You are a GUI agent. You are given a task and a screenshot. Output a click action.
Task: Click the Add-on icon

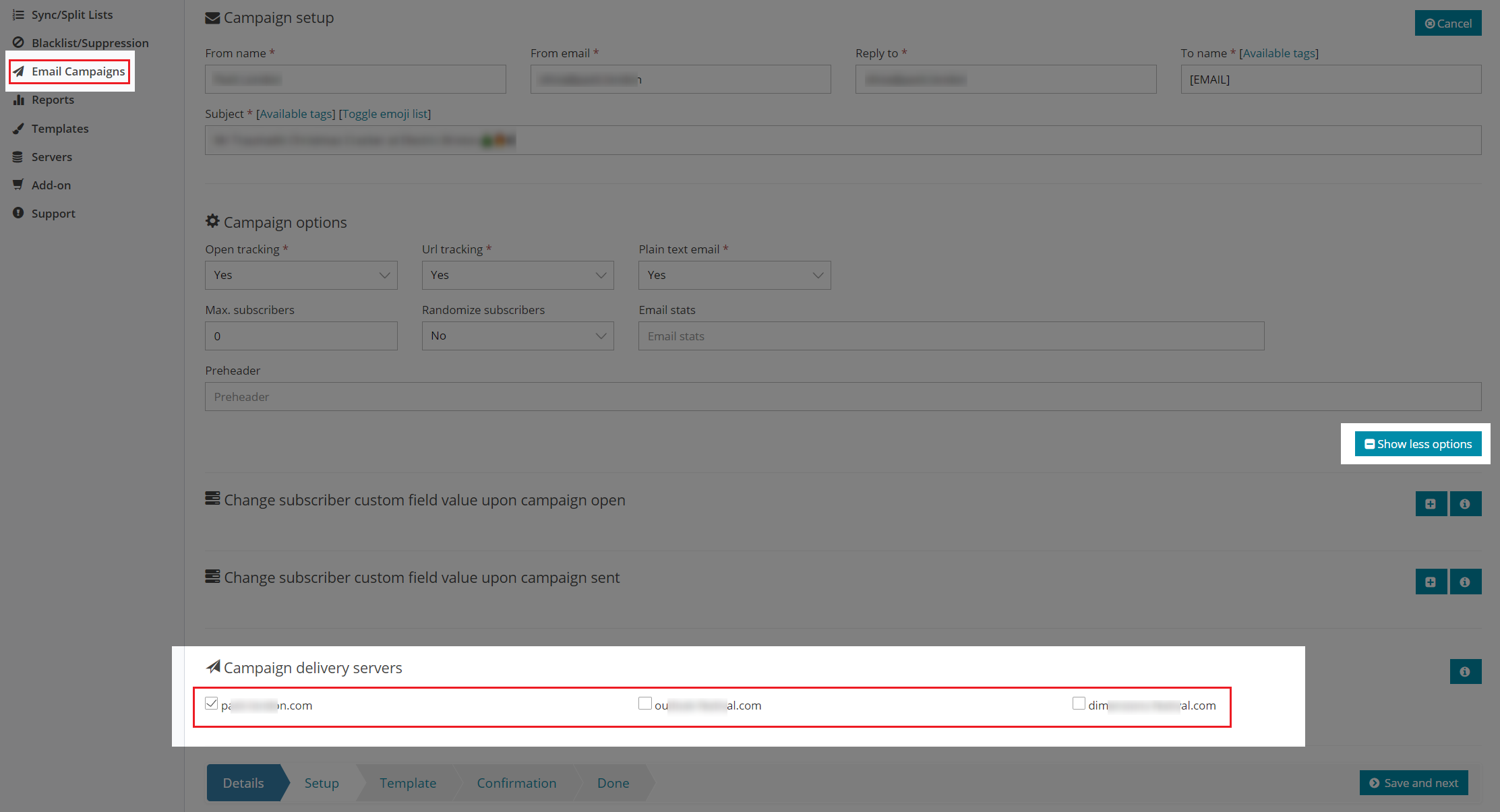[x=18, y=184]
